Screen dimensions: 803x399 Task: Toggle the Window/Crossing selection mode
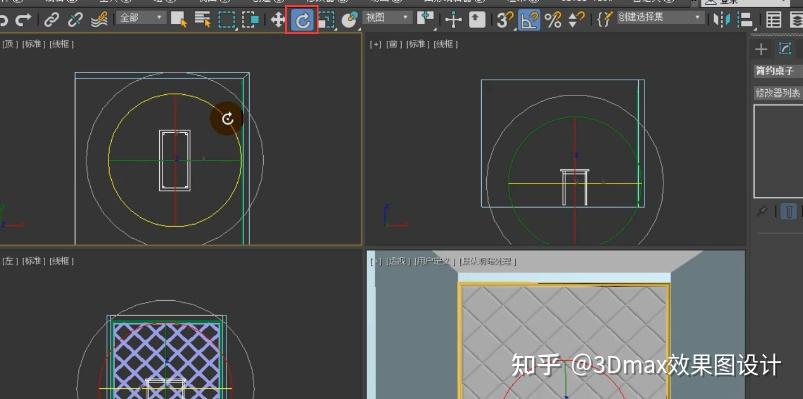tap(250, 20)
